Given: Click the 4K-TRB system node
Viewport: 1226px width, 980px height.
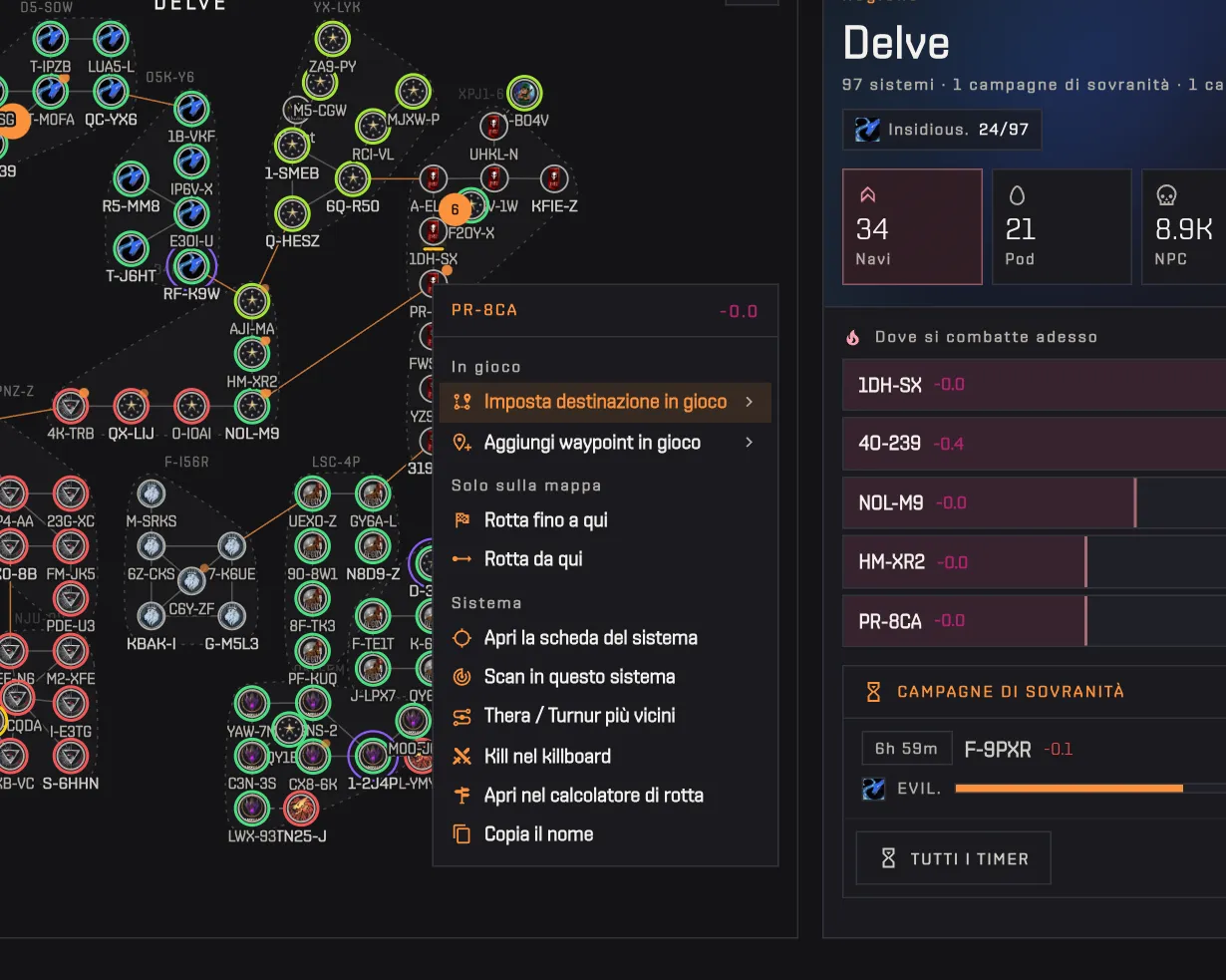Looking at the screenshot, I should [x=70, y=406].
